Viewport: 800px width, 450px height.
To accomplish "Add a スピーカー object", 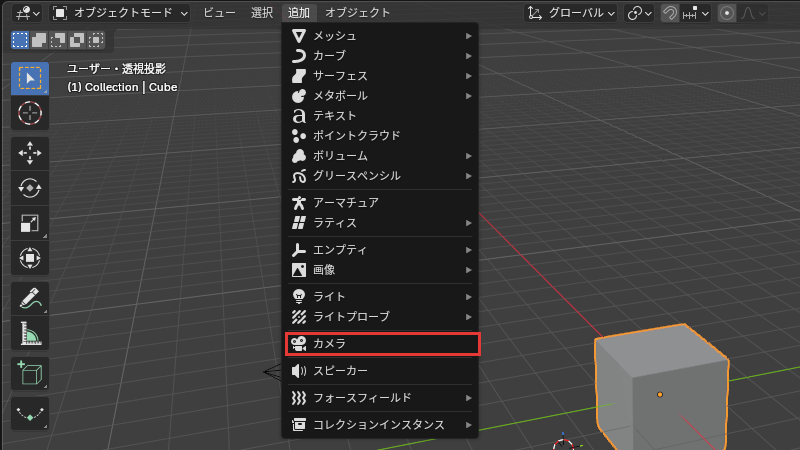I will [381, 371].
